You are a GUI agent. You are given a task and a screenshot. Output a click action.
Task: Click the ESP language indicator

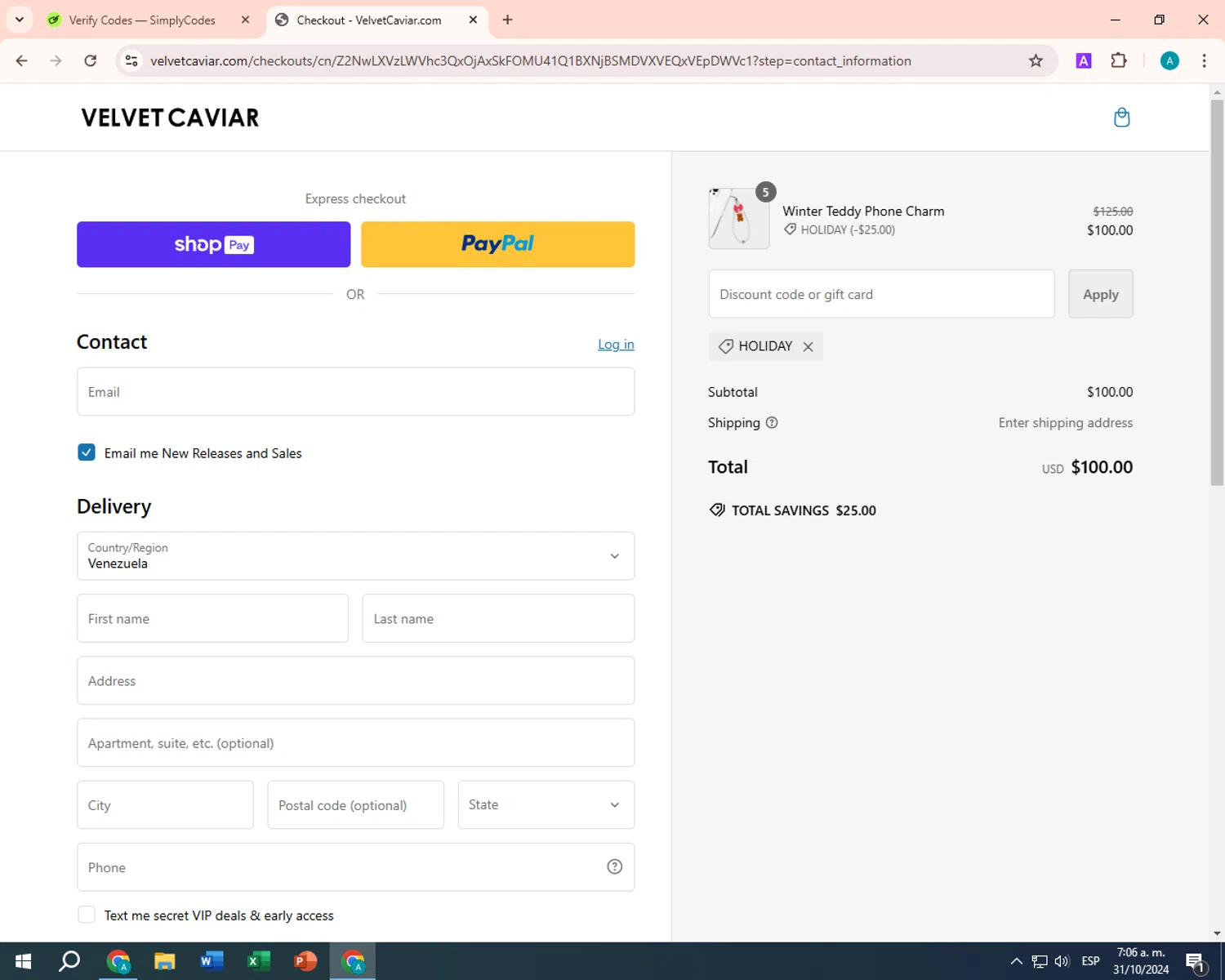click(1090, 961)
